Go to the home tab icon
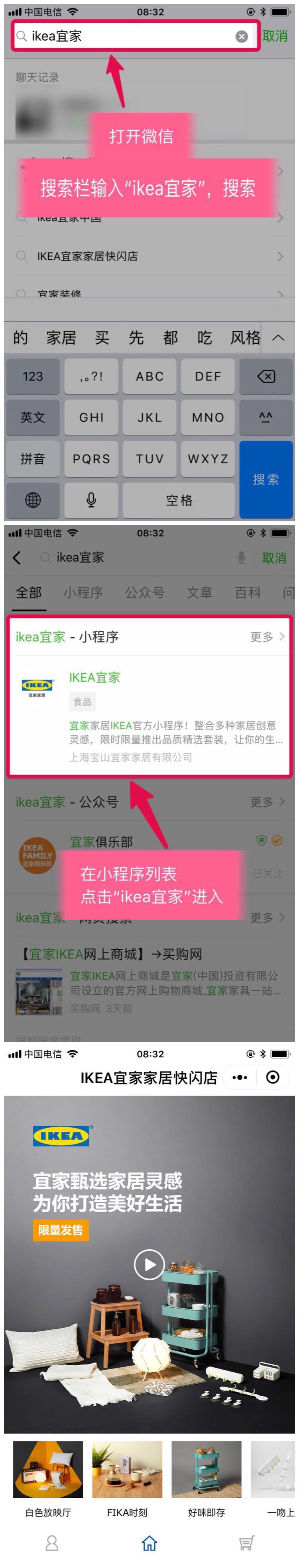The height and width of the screenshot is (1568, 299). (x=149, y=1543)
